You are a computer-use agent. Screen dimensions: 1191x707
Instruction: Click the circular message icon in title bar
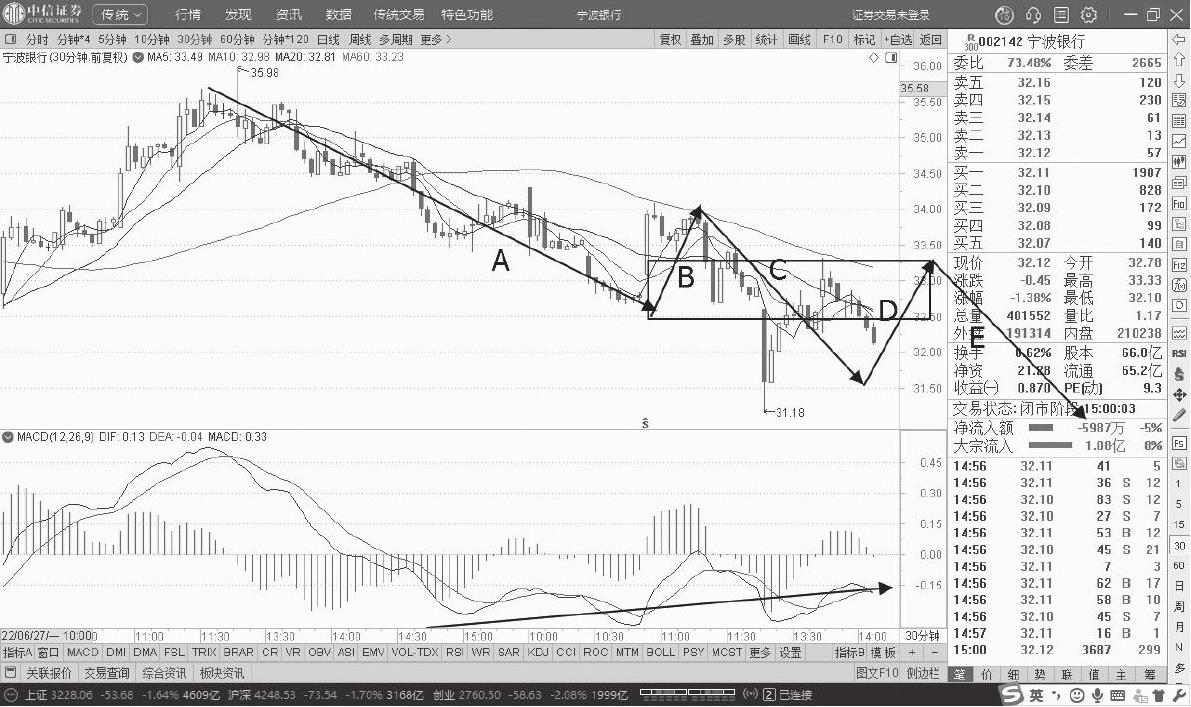coord(1004,14)
